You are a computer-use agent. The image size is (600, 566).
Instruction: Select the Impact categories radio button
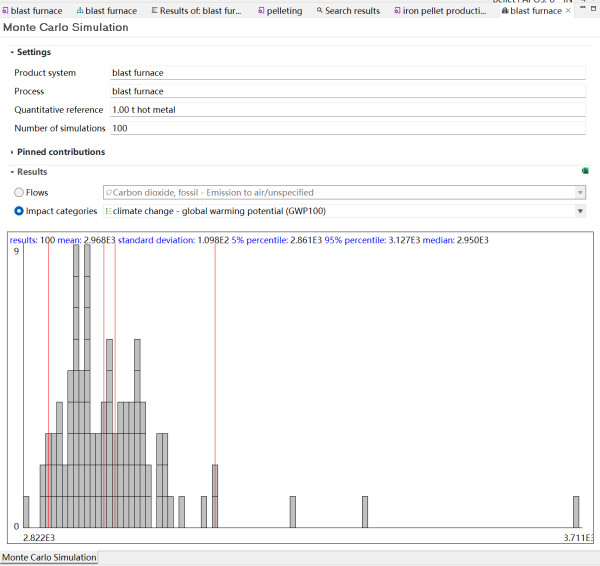[x=19, y=211]
